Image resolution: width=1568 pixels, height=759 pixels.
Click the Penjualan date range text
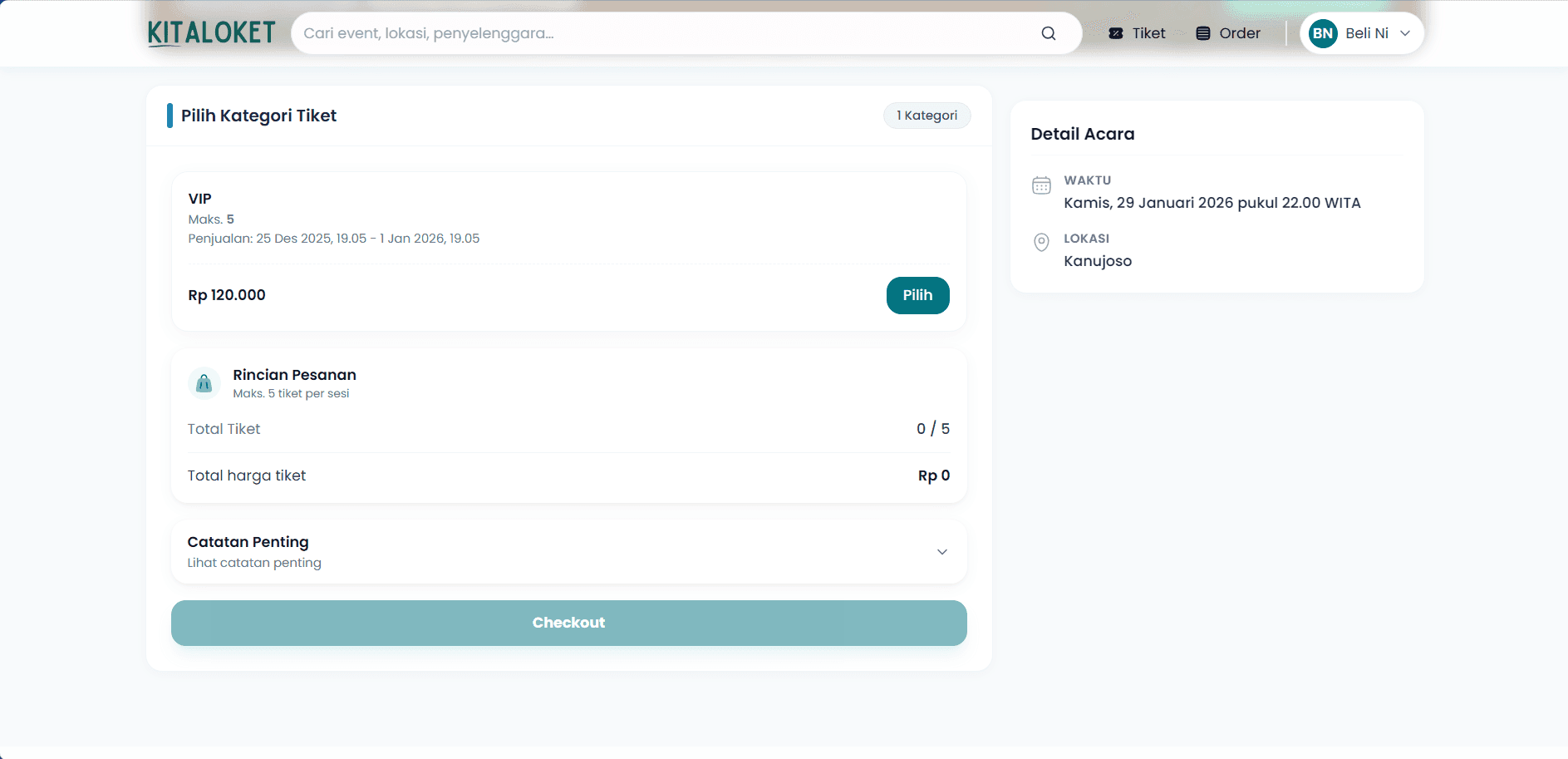click(x=334, y=239)
